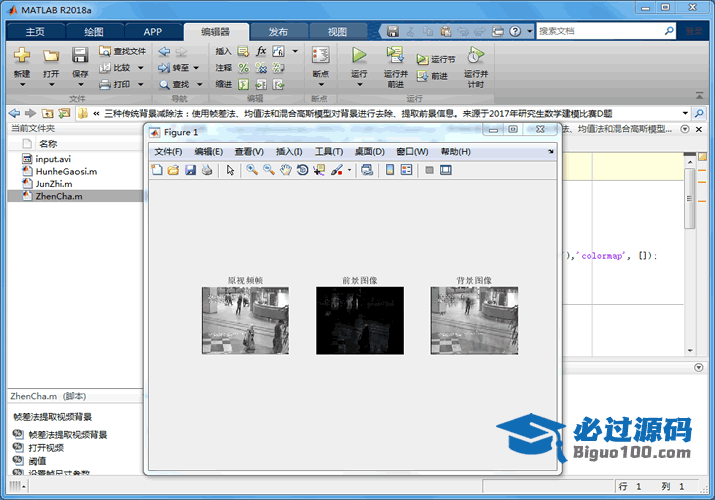Click Open File icon in Figure 1 toolbar
The height and width of the screenshot is (500, 715).
click(x=173, y=170)
